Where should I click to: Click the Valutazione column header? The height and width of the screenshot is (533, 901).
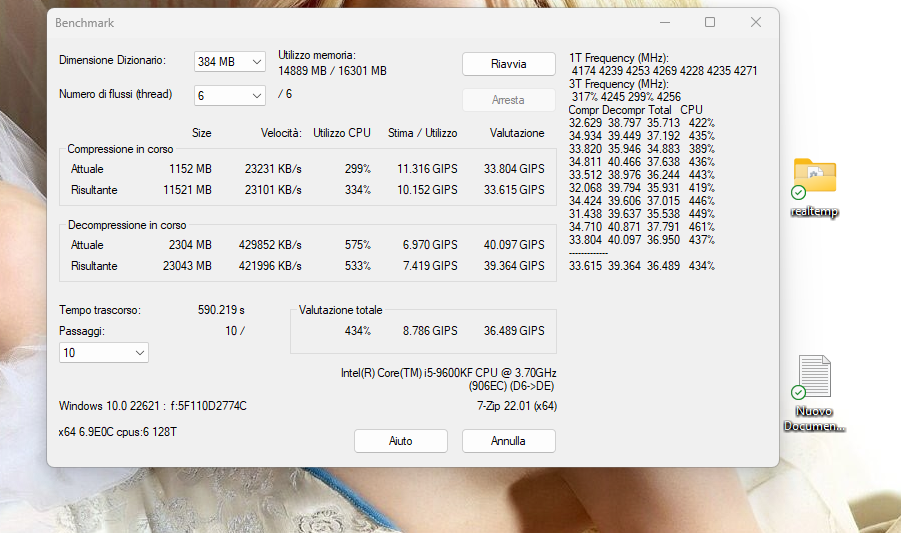point(517,133)
